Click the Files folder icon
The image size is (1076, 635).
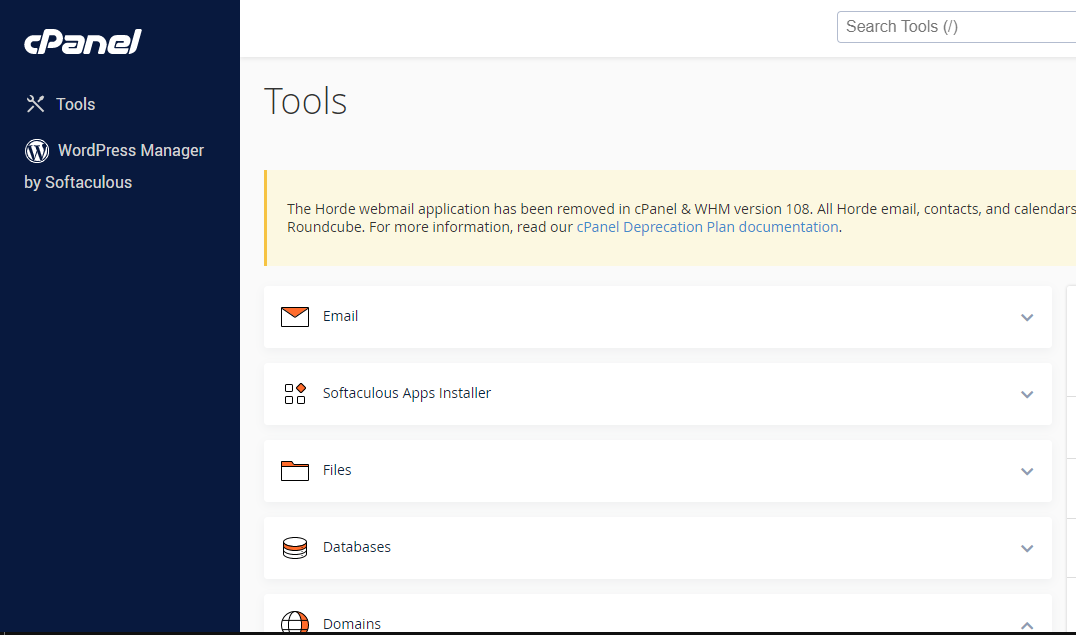(x=294, y=471)
